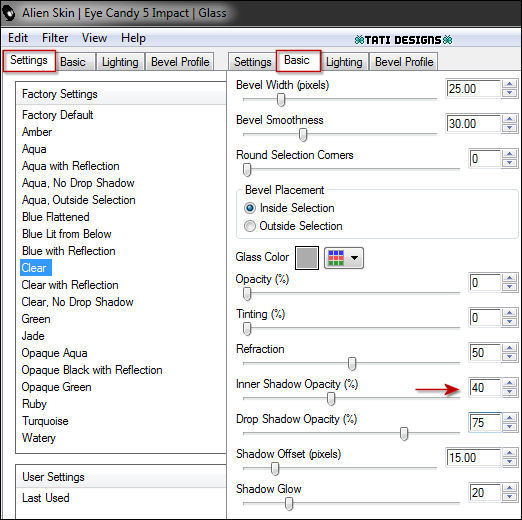
Task: Decrease Bevel Smoothness with down spinner arrow
Action: coord(509,128)
